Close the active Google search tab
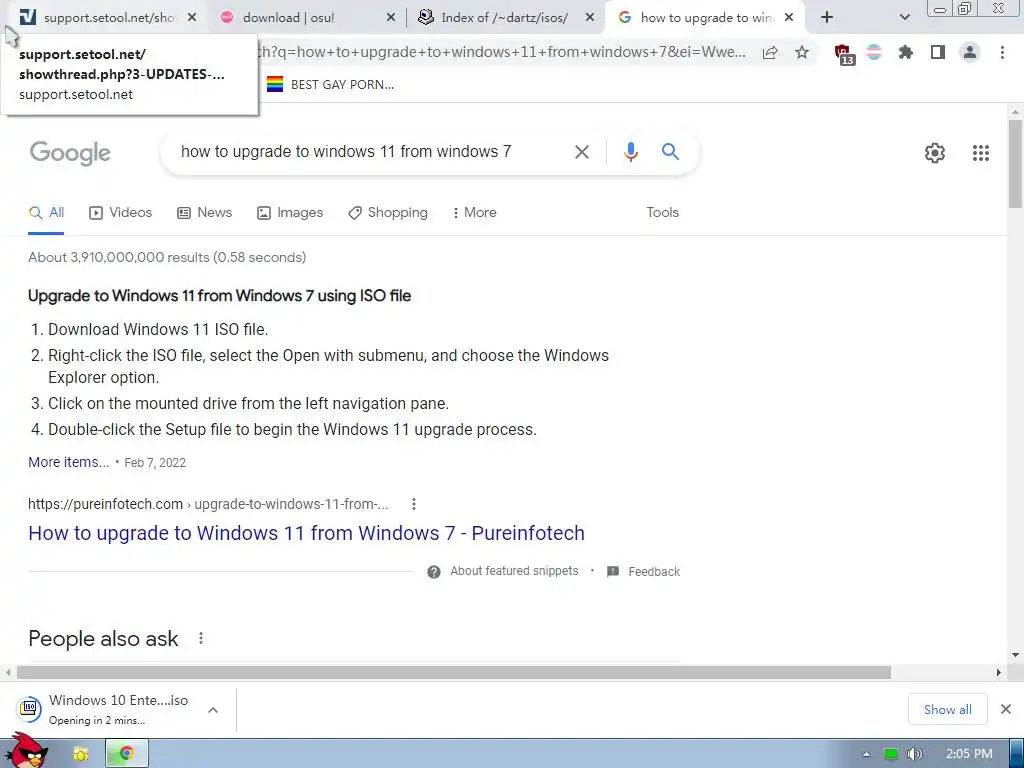1024x768 pixels. 789,18
